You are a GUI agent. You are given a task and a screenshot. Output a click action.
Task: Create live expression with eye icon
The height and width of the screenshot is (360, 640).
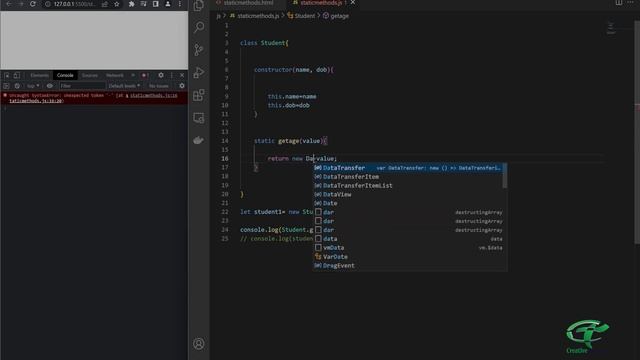coord(50,86)
